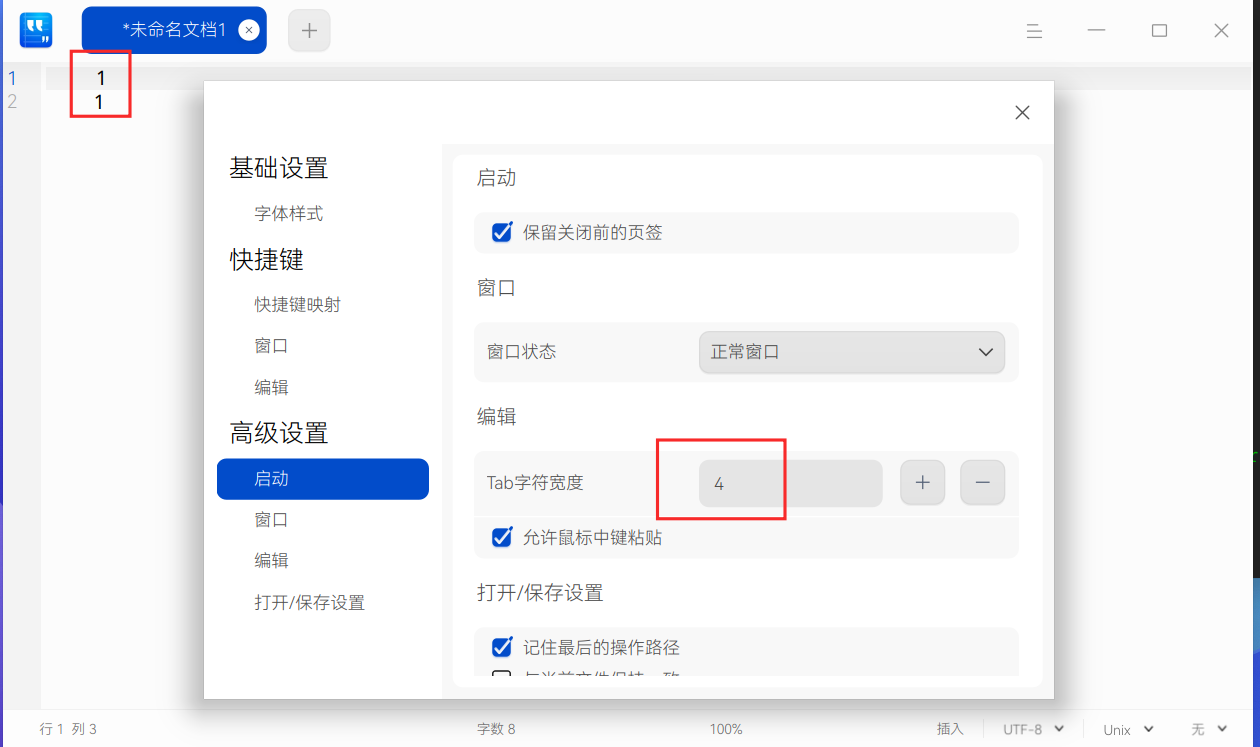
Task: Select 启动 under 高级设置
Action: click(323, 479)
